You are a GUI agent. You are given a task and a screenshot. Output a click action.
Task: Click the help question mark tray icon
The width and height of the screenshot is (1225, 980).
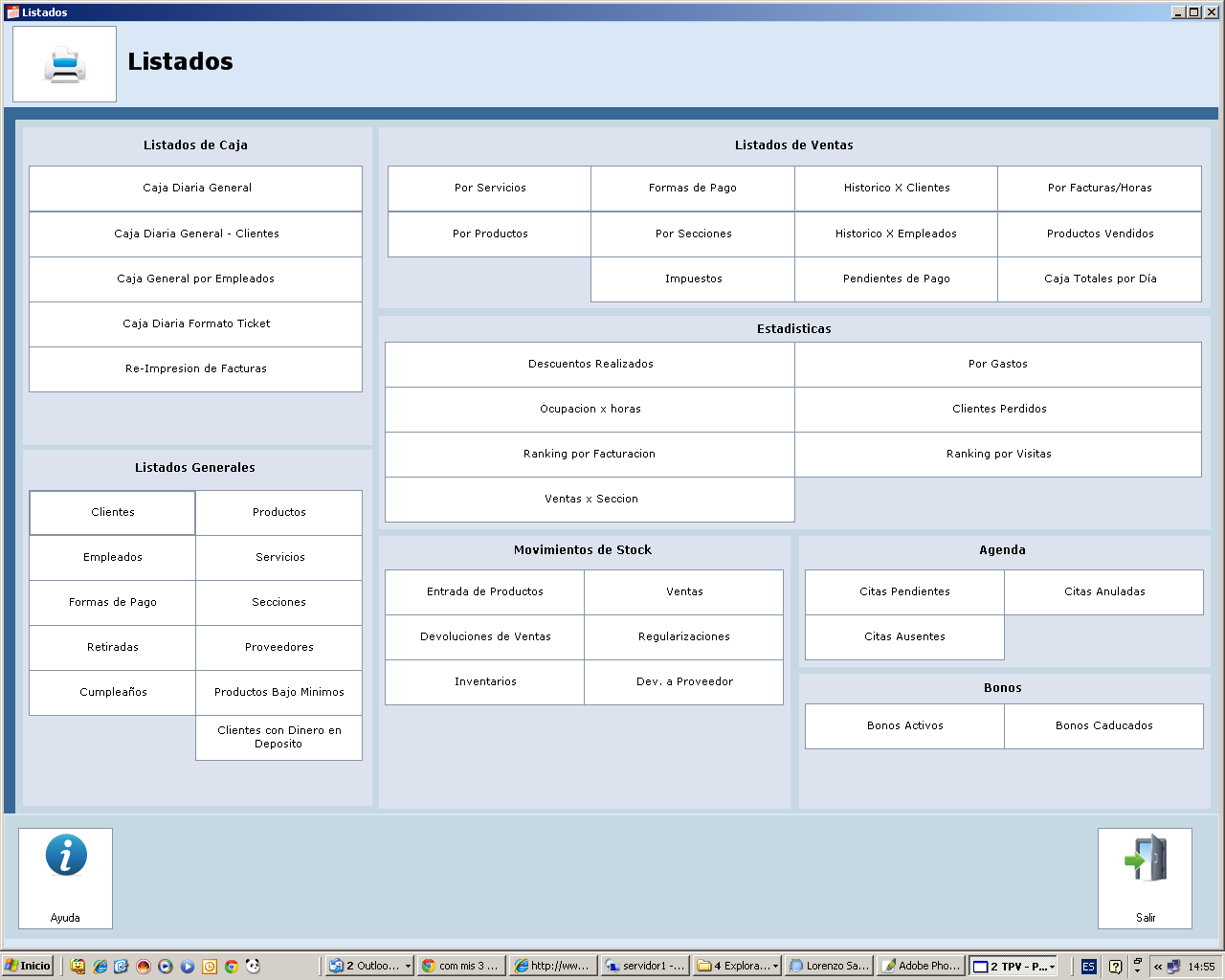pyautogui.click(x=1115, y=967)
